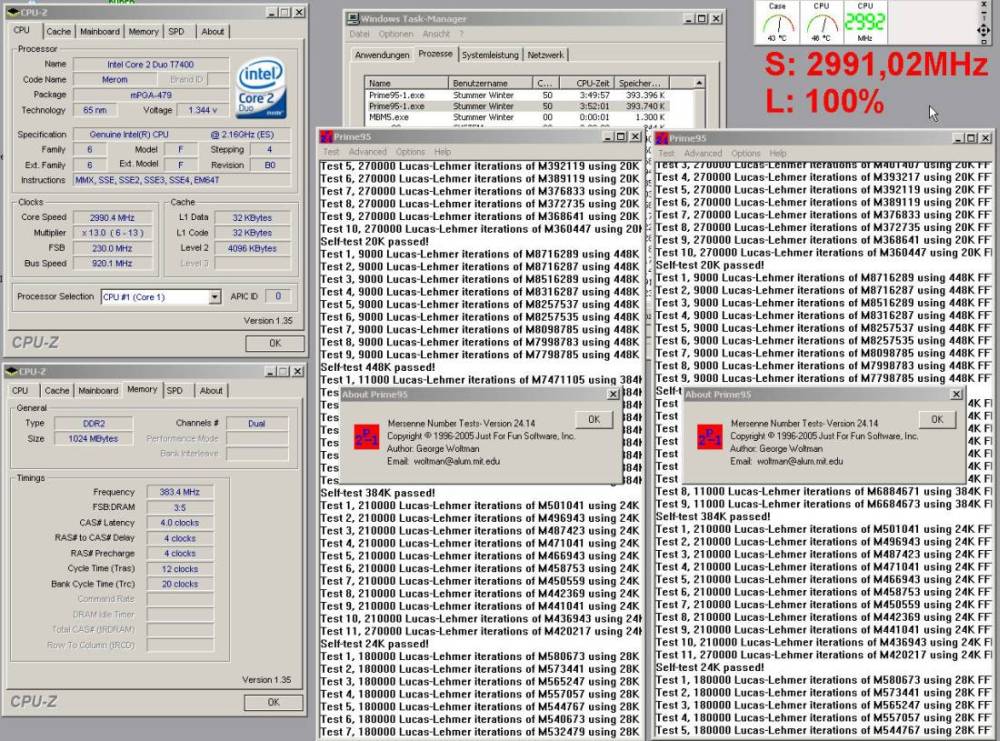Click the green 2992 MHz CPU readout

tap(865, 22)
